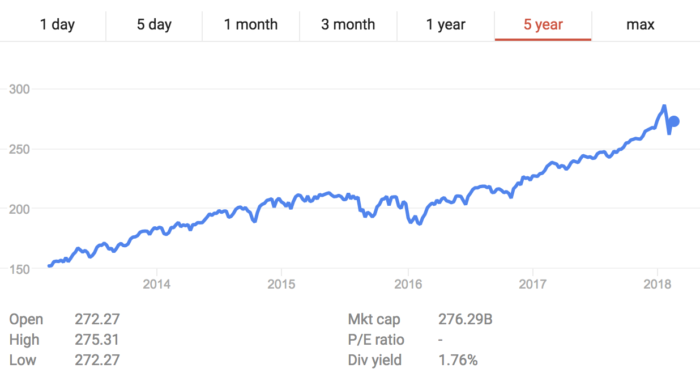Click the 2014 x-axis label

(x=156, y=284)
